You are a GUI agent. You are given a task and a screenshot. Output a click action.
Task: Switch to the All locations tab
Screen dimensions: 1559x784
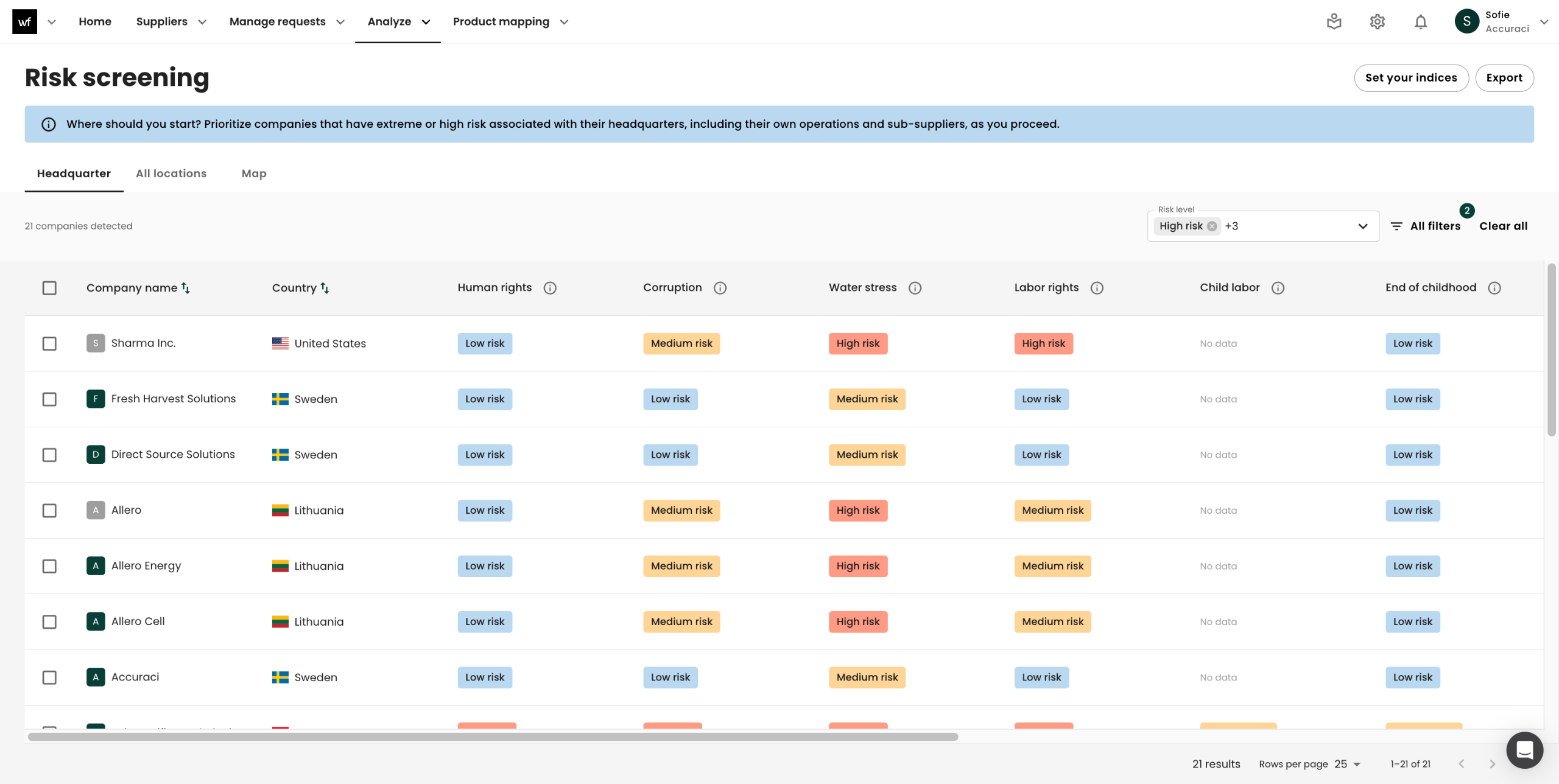point(171,173)
